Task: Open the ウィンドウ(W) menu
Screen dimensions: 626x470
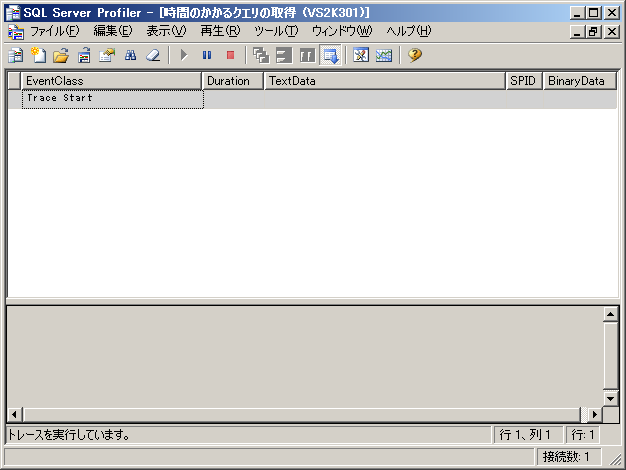Action: coord(342,31)
